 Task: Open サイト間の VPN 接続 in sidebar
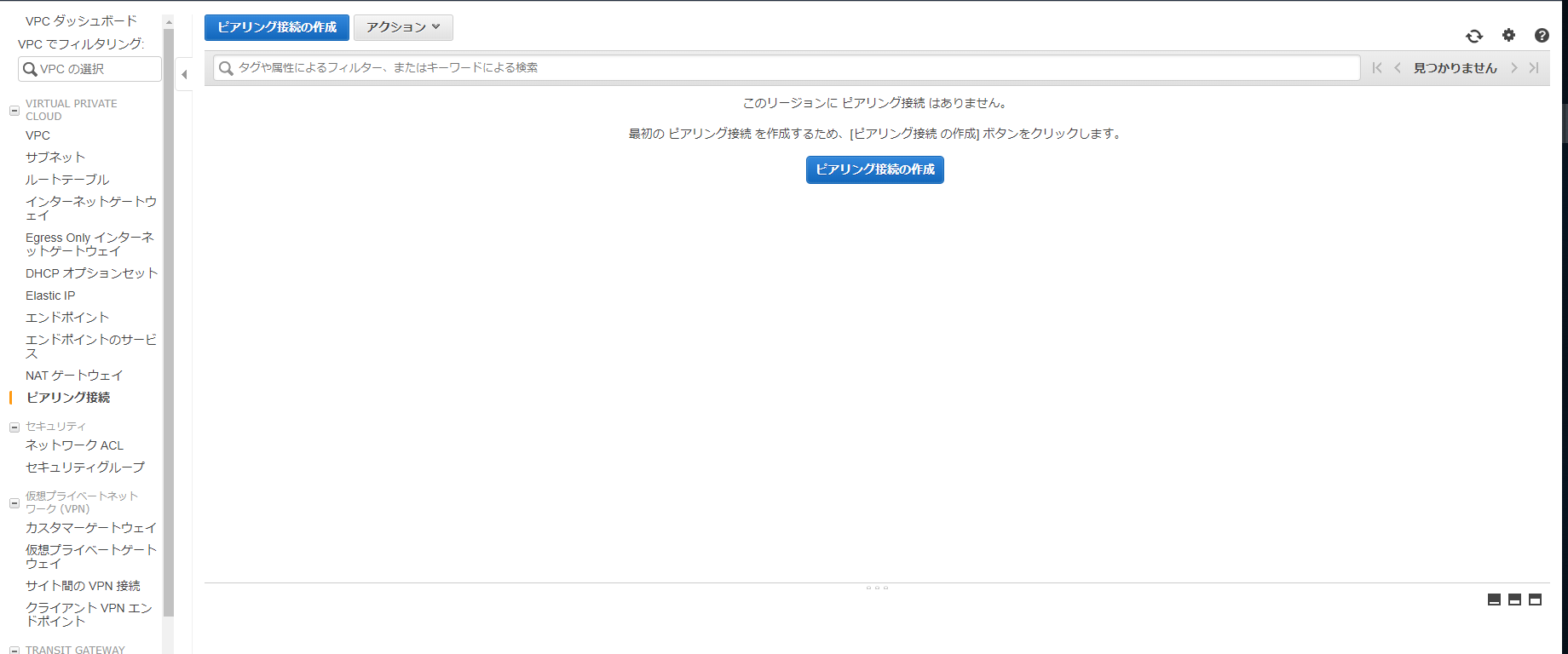(x=83, y=586)
